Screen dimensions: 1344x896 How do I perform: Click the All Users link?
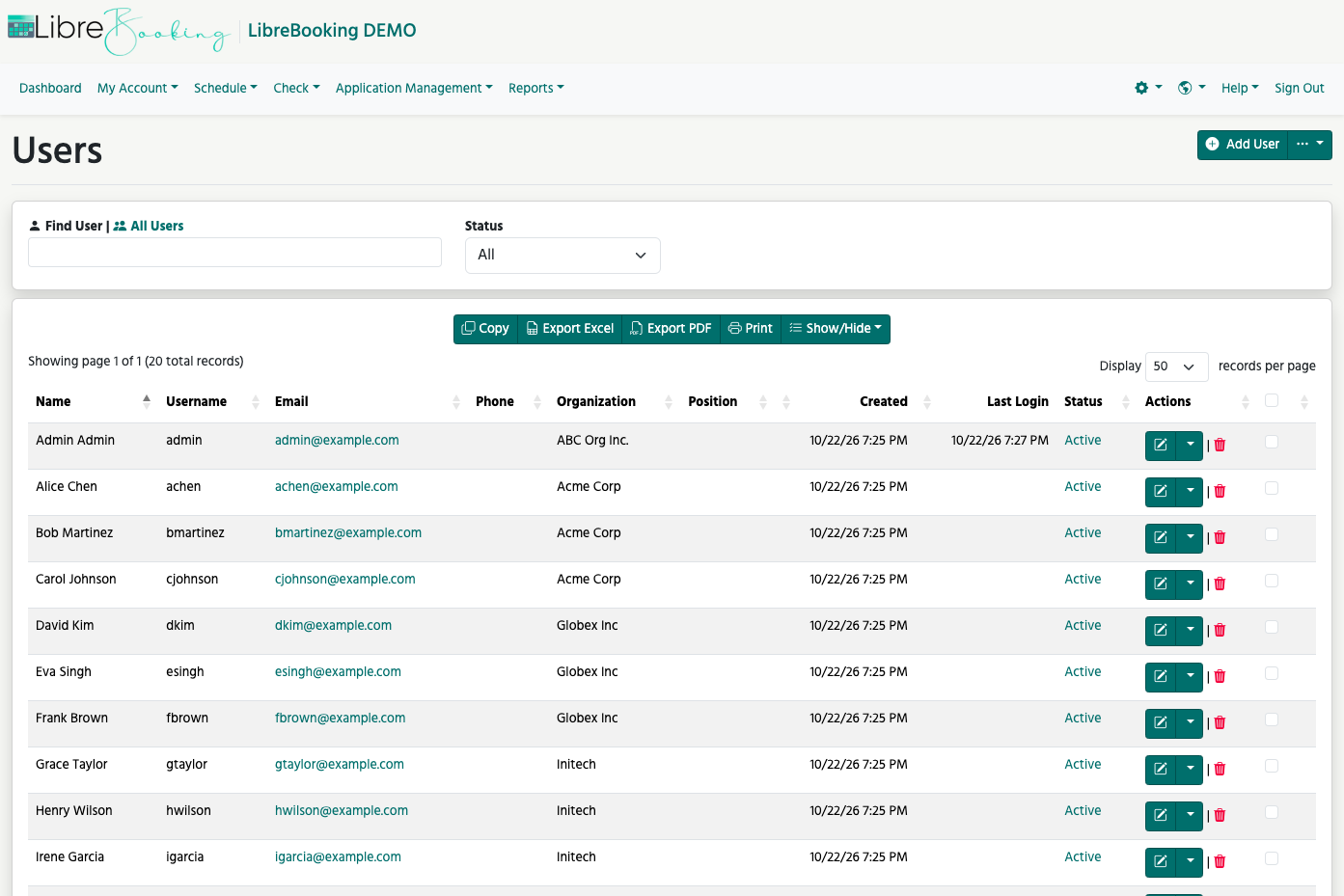(x=149, y=226)
